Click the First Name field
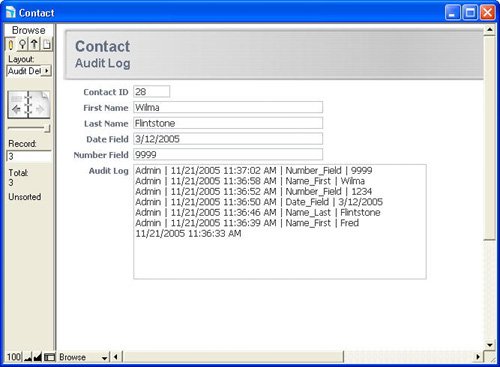The image size is (500, 367). pyautogui.click(x=228, y=107)
